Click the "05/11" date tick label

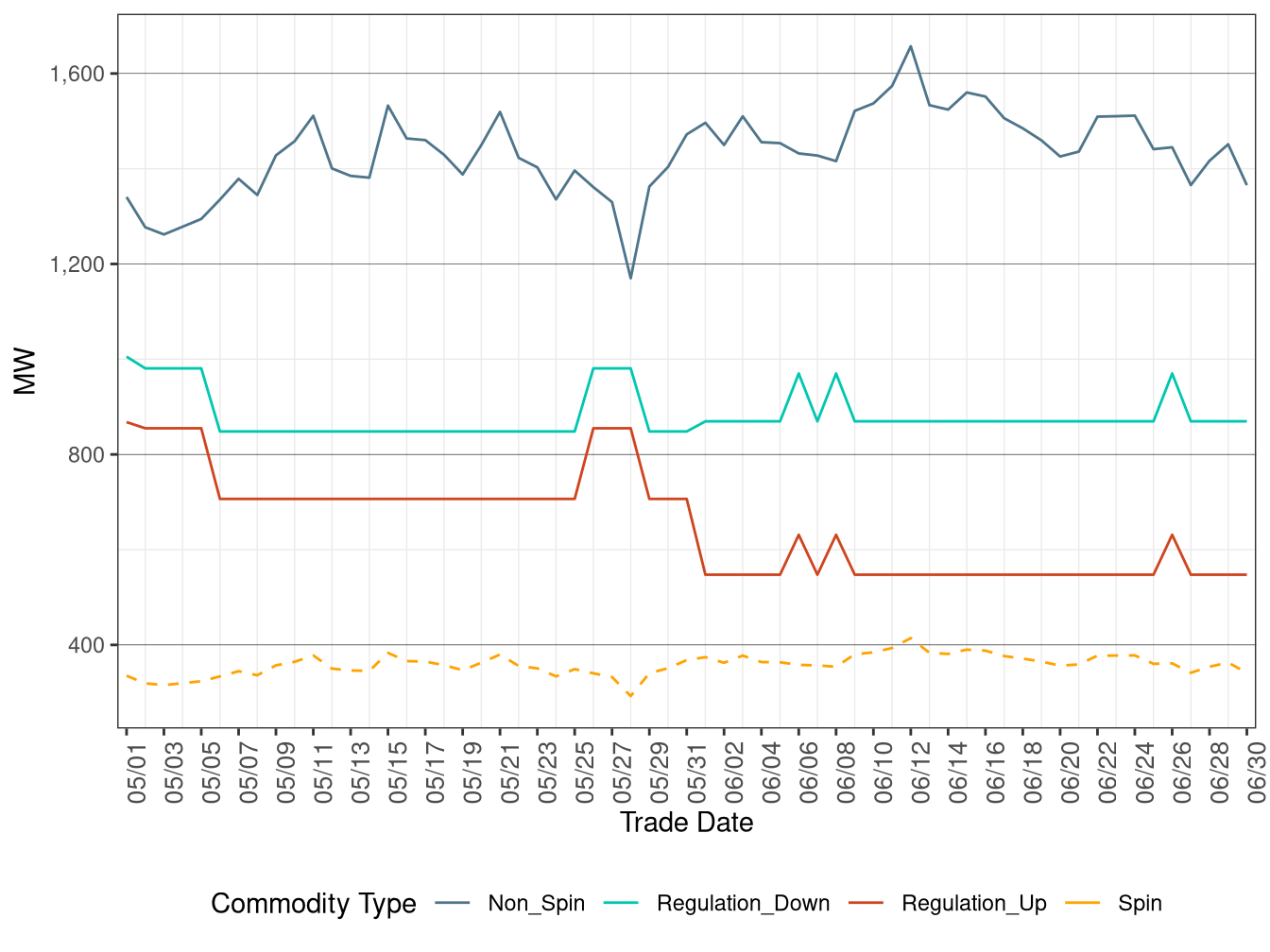[x=324, y=773]
